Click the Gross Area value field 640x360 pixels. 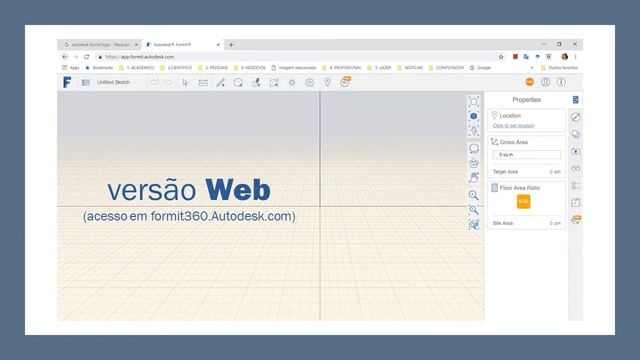click(527, 155)
